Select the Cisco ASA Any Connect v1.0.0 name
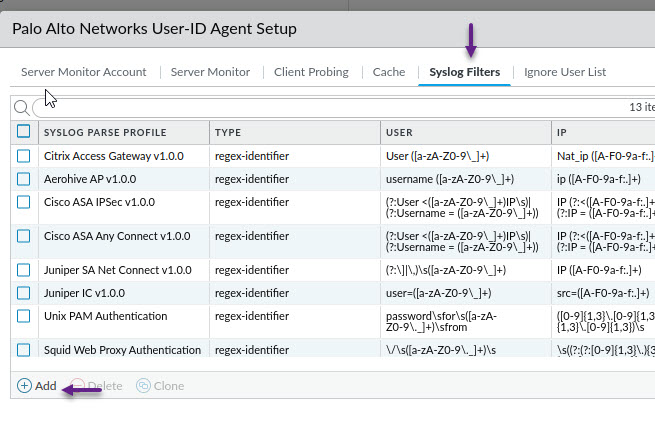The image size is (655, 423). pos(117,236)
